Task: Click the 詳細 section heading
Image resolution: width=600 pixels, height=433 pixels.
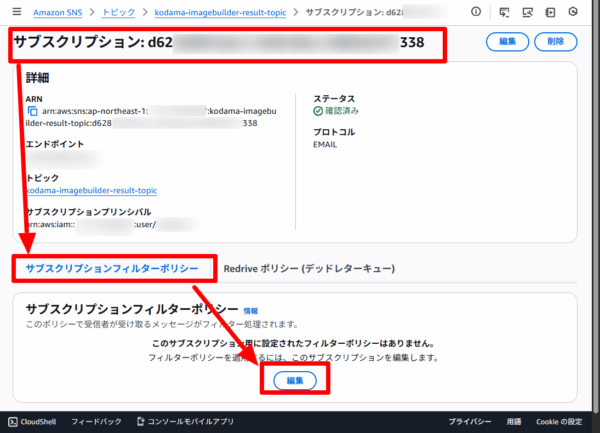Action: point(38,78)
